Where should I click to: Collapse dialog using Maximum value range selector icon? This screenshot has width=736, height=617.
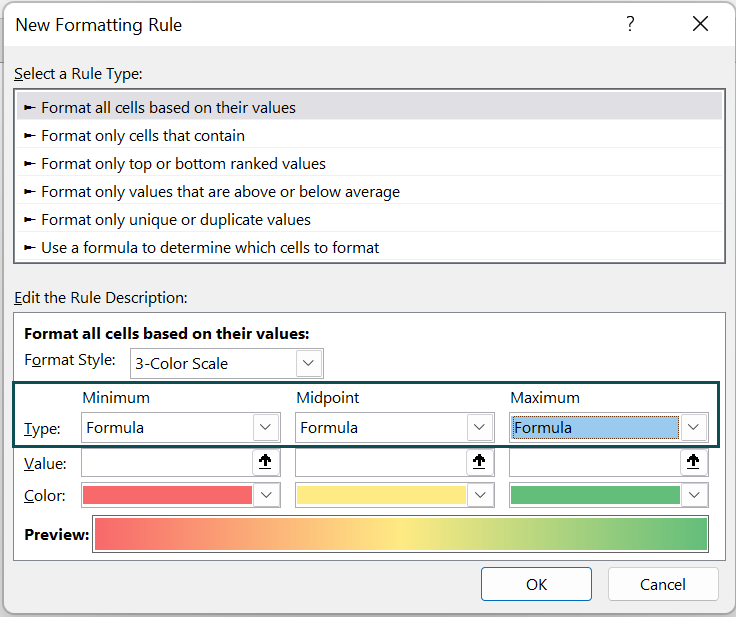[x=693, y=462]
